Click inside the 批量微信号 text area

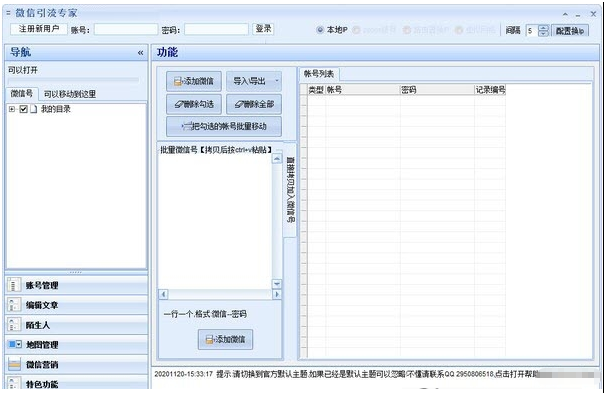(215, 221)
